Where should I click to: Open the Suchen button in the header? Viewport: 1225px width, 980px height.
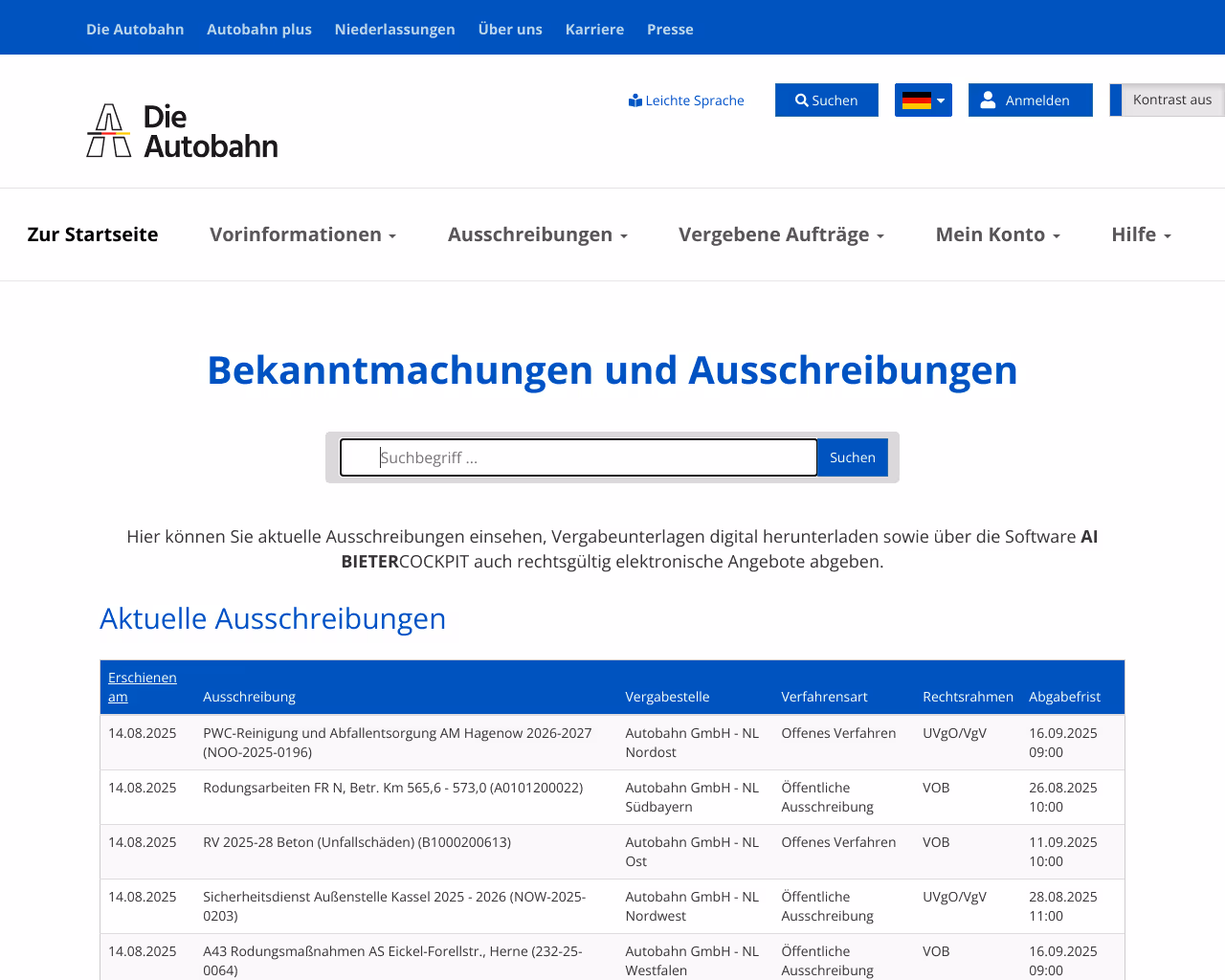827,100
